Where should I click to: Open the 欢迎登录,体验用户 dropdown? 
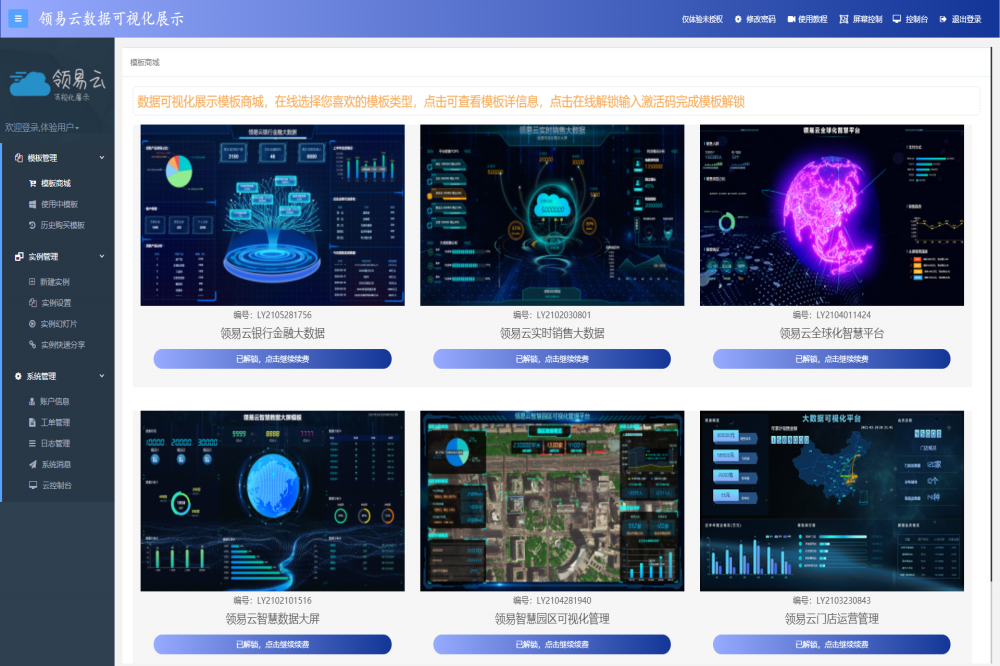tap(42, 128)
